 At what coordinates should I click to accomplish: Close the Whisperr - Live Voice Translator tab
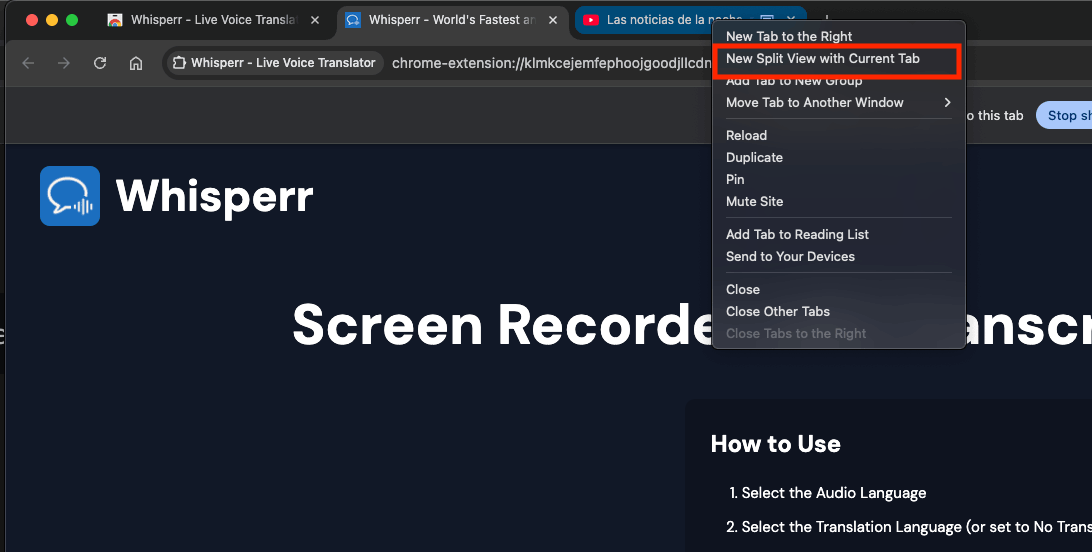click(x=315, y=20)
